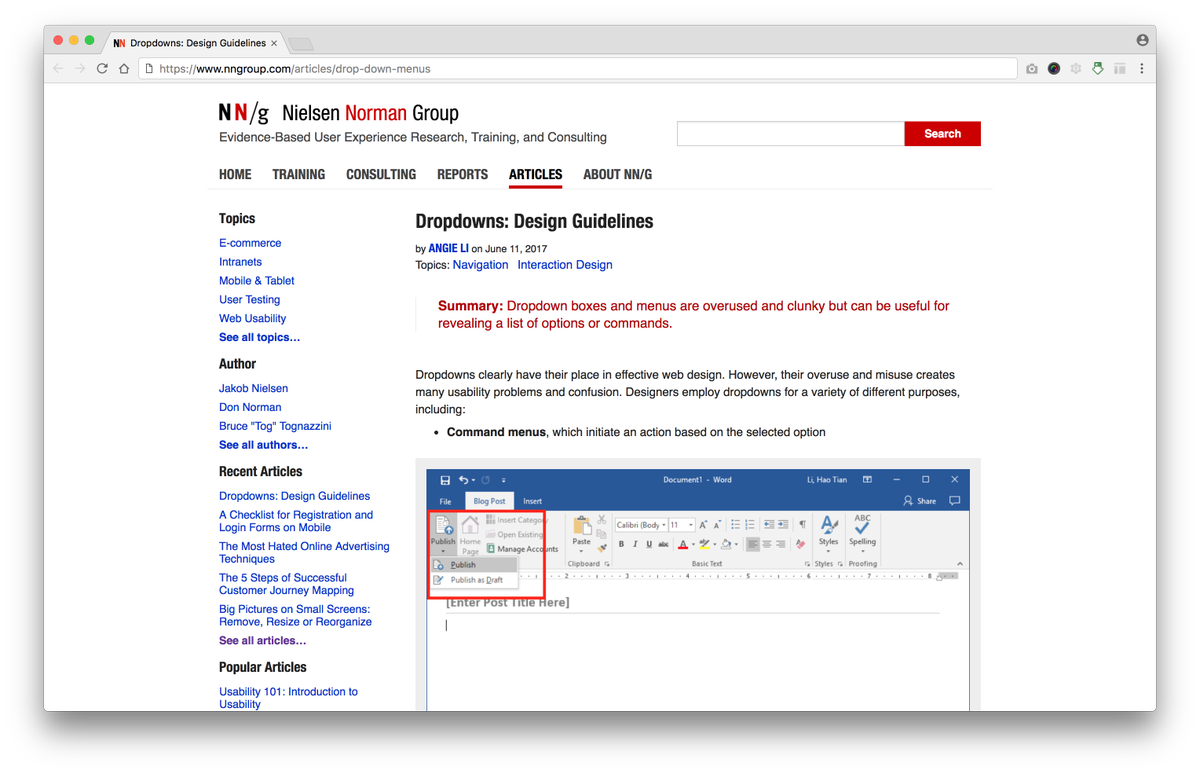Open the rainbow color lens extension
The width and height of the screenshot is (1200, 774).
[x=1054, y=69]
